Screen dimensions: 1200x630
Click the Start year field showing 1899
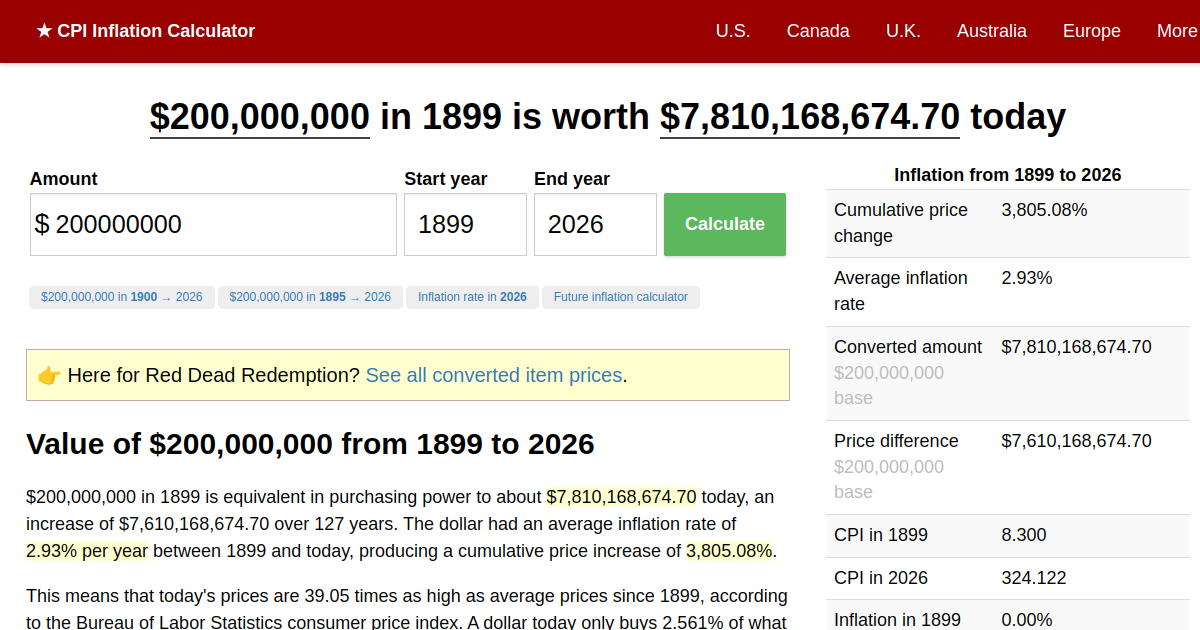465,224
